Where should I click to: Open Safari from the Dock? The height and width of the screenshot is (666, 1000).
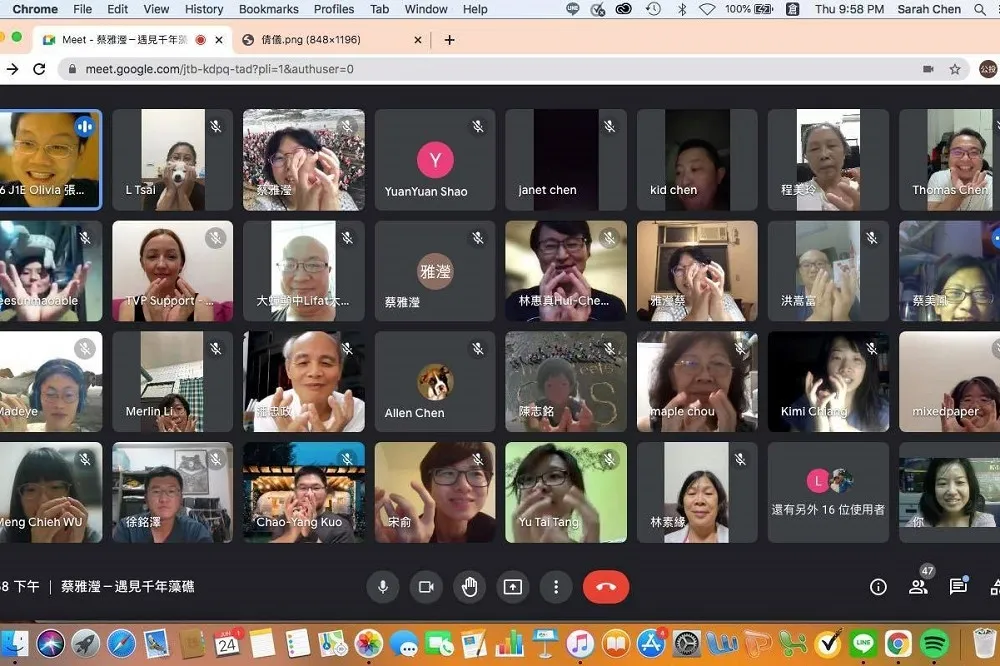coord(121,644)
